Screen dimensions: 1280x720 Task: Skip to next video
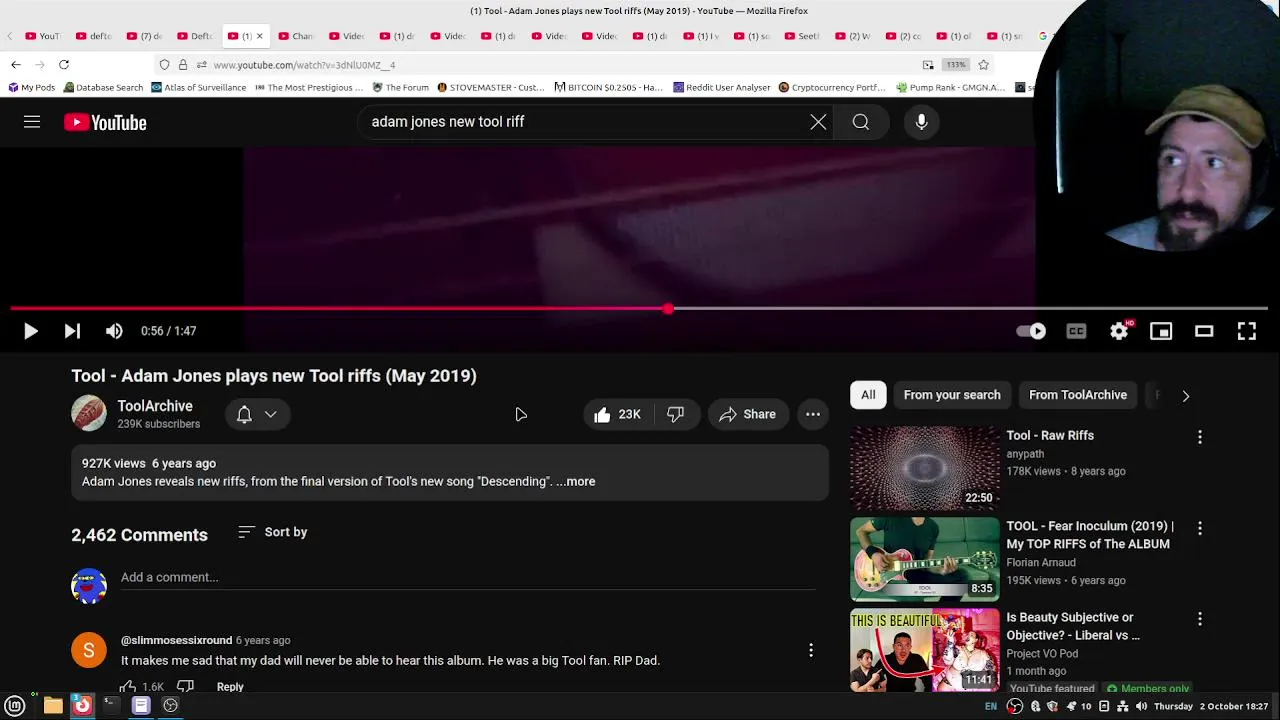pos(72,331)
